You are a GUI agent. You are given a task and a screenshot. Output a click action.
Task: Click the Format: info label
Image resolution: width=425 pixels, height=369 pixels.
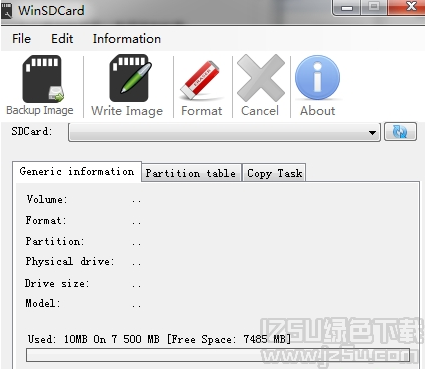point(46,220)
